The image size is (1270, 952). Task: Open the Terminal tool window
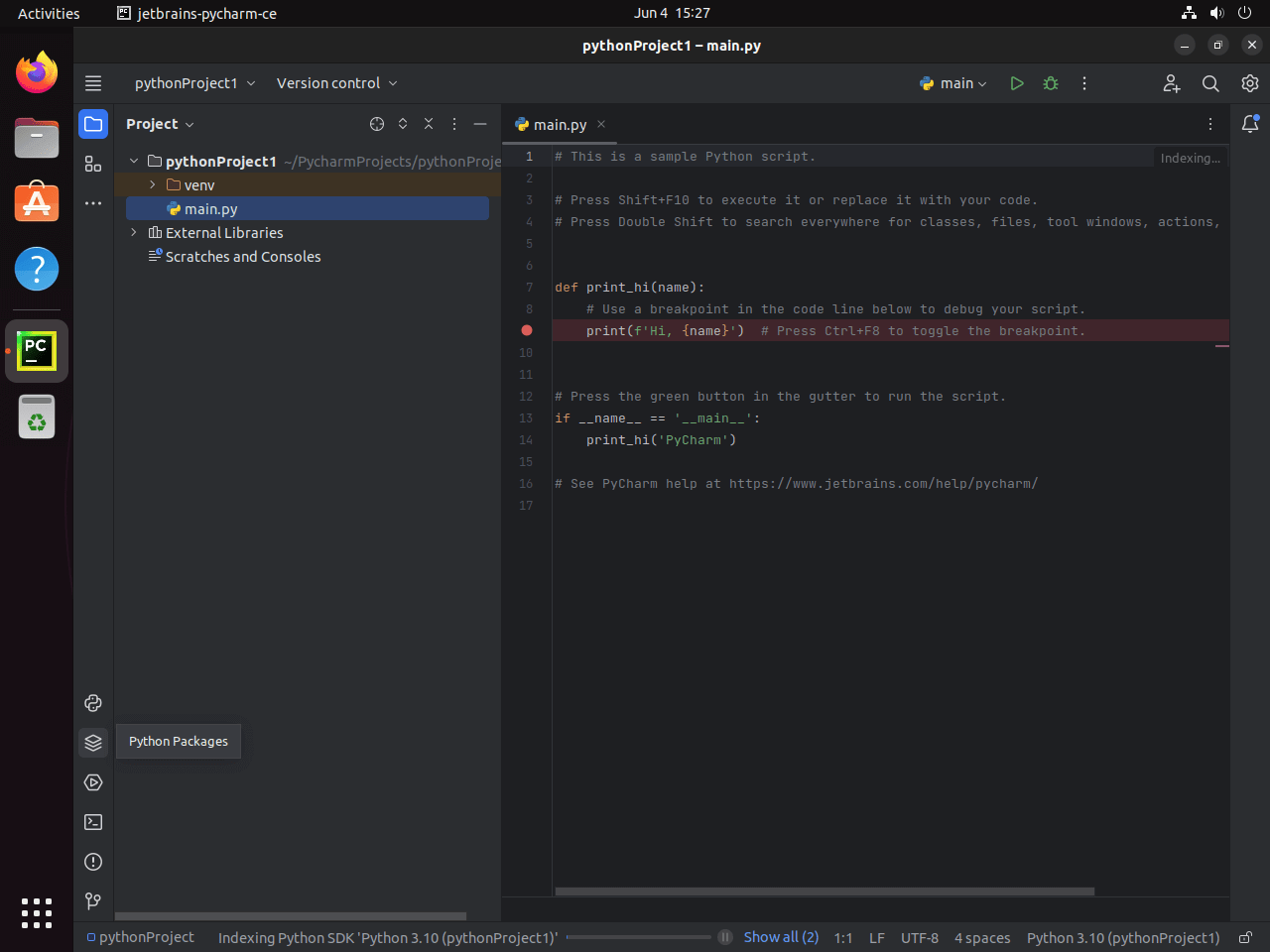[92, 822]
